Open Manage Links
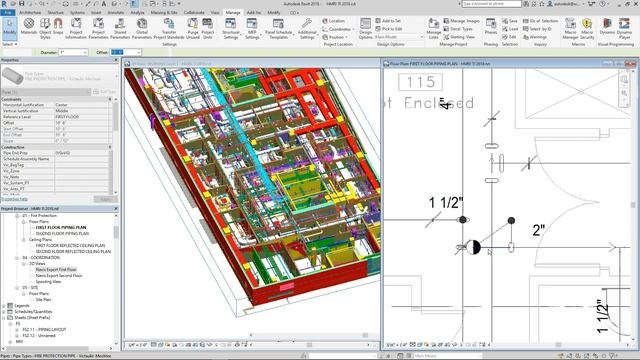 tap(433, 28)
